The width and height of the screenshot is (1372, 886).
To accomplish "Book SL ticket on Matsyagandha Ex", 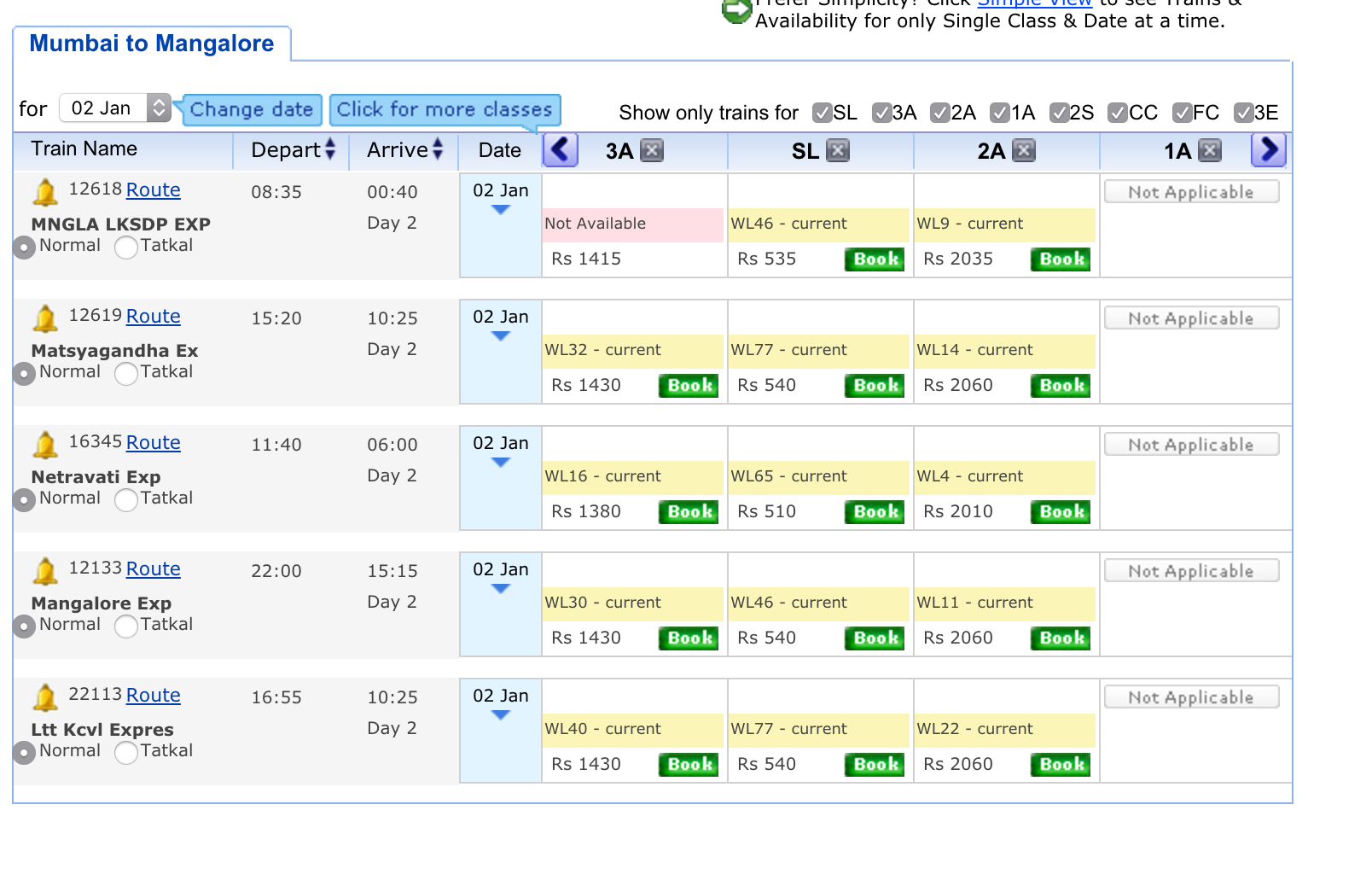I will [x=875, y=386].
